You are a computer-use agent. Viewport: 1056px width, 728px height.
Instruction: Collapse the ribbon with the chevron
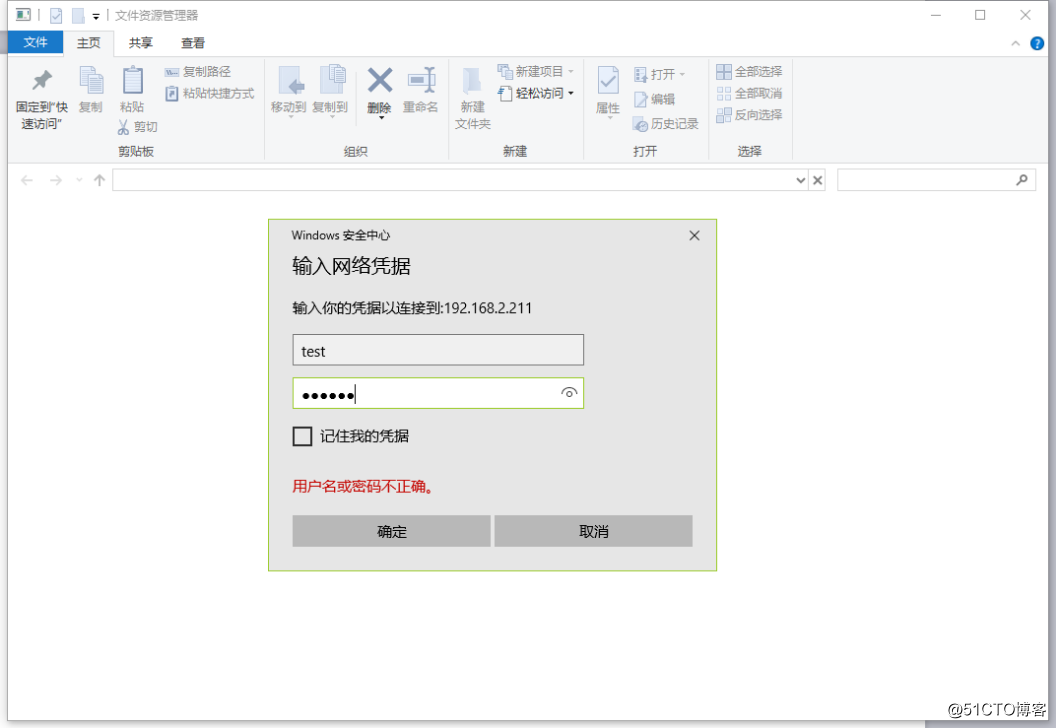tap(1016, 44)
